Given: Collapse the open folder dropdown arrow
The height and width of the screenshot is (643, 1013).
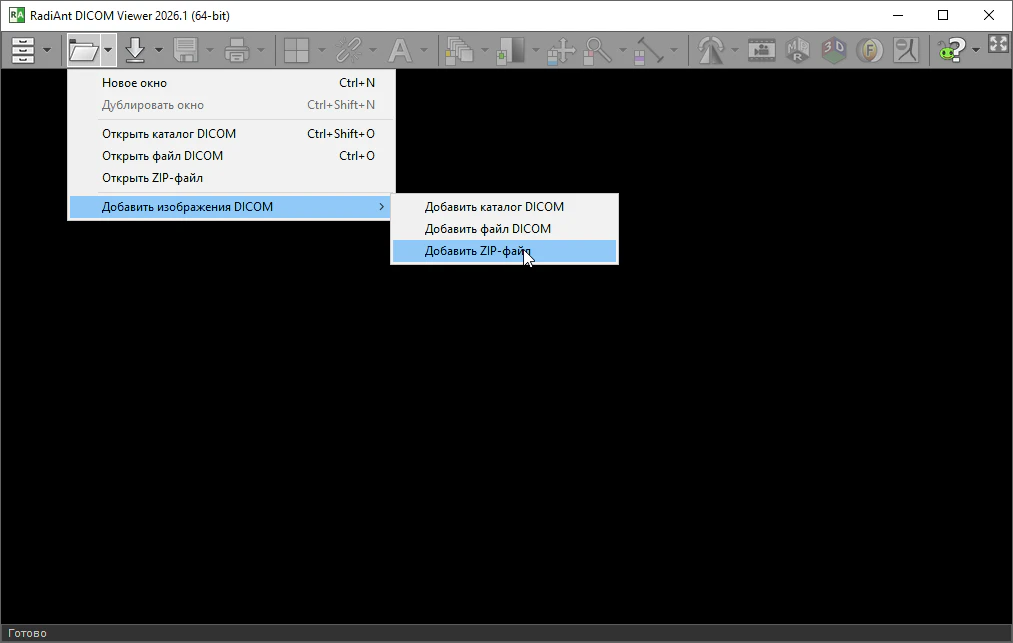Looking at the screenshot, I should click(108, 50).
